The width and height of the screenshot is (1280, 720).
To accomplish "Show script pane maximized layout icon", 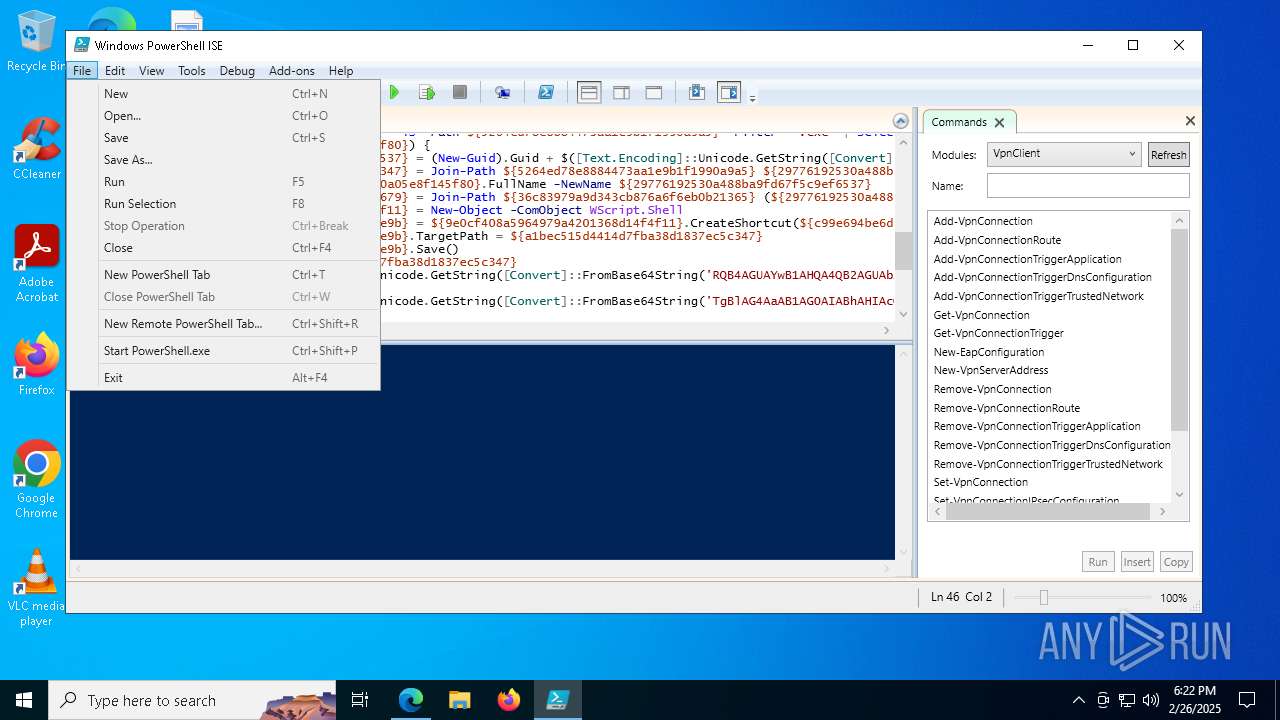I will tap(654, 93).
